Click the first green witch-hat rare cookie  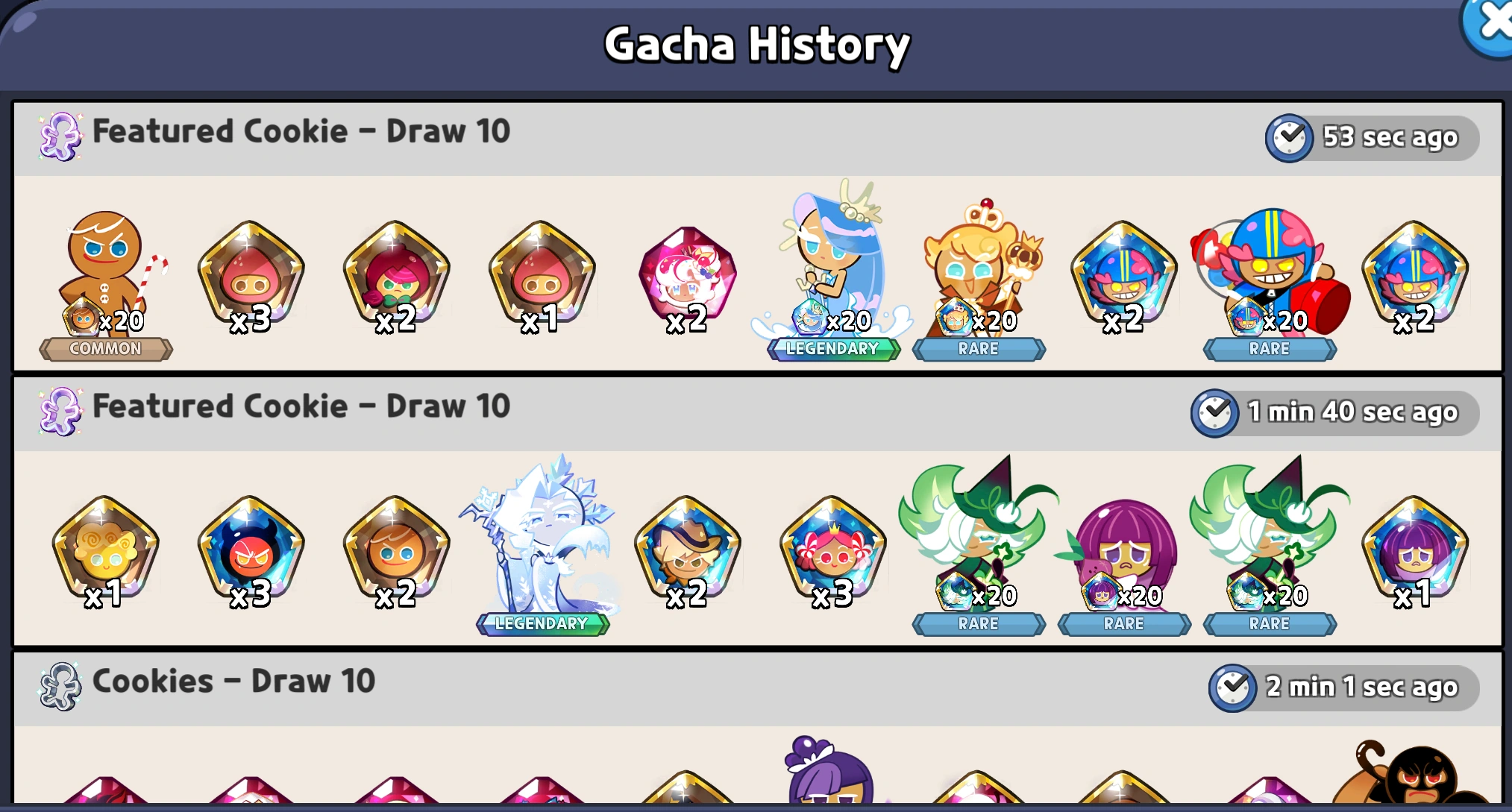tap(979, 546)
